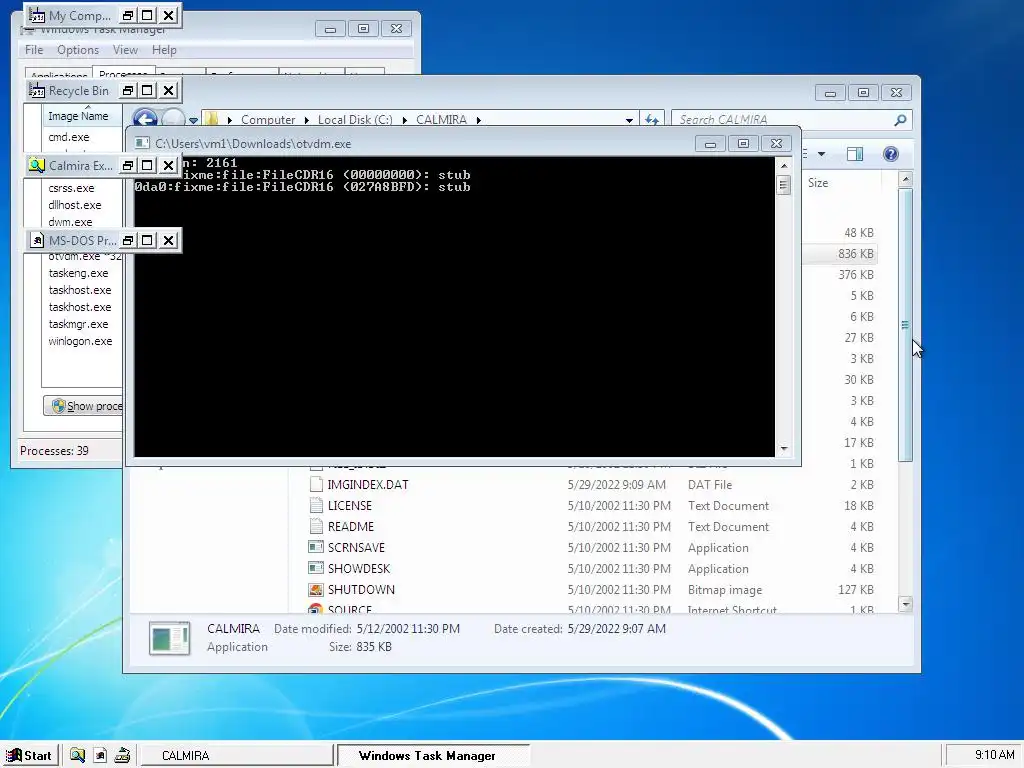1024x768 pixels.
Task: Click the My Computer mini-window system icon
Action: 37,15
